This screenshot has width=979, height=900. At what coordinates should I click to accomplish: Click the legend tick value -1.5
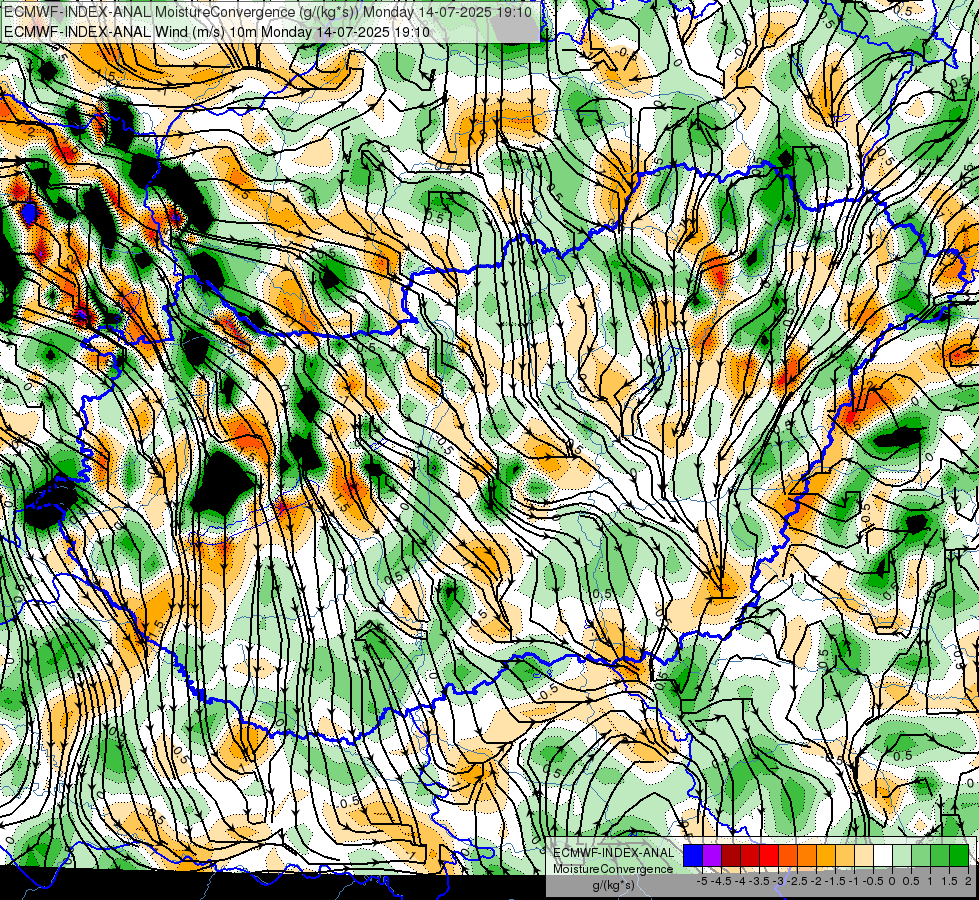(835, 881)
